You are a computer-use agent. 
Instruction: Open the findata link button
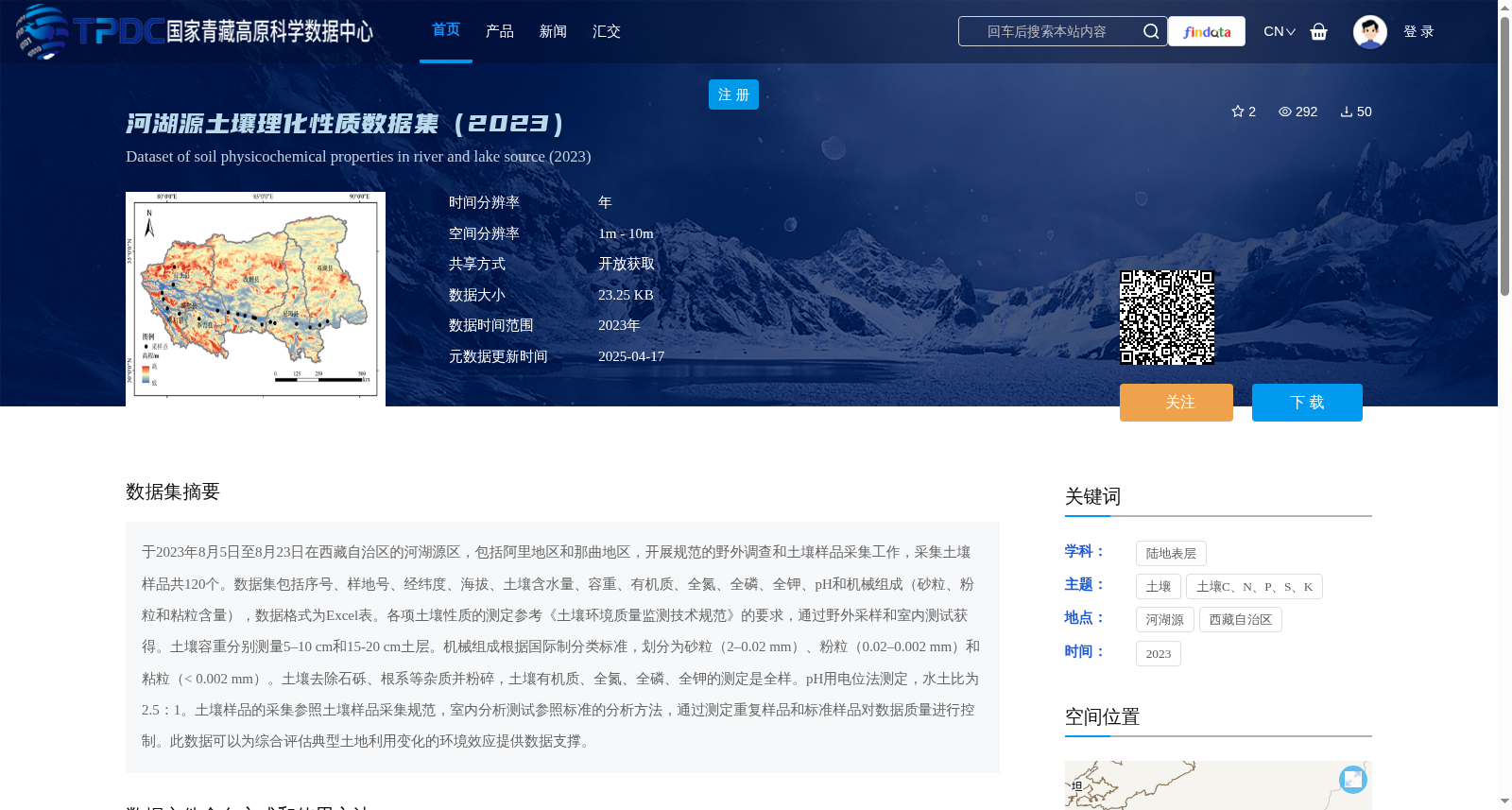pyautogui.click(x=1207, y=31)
